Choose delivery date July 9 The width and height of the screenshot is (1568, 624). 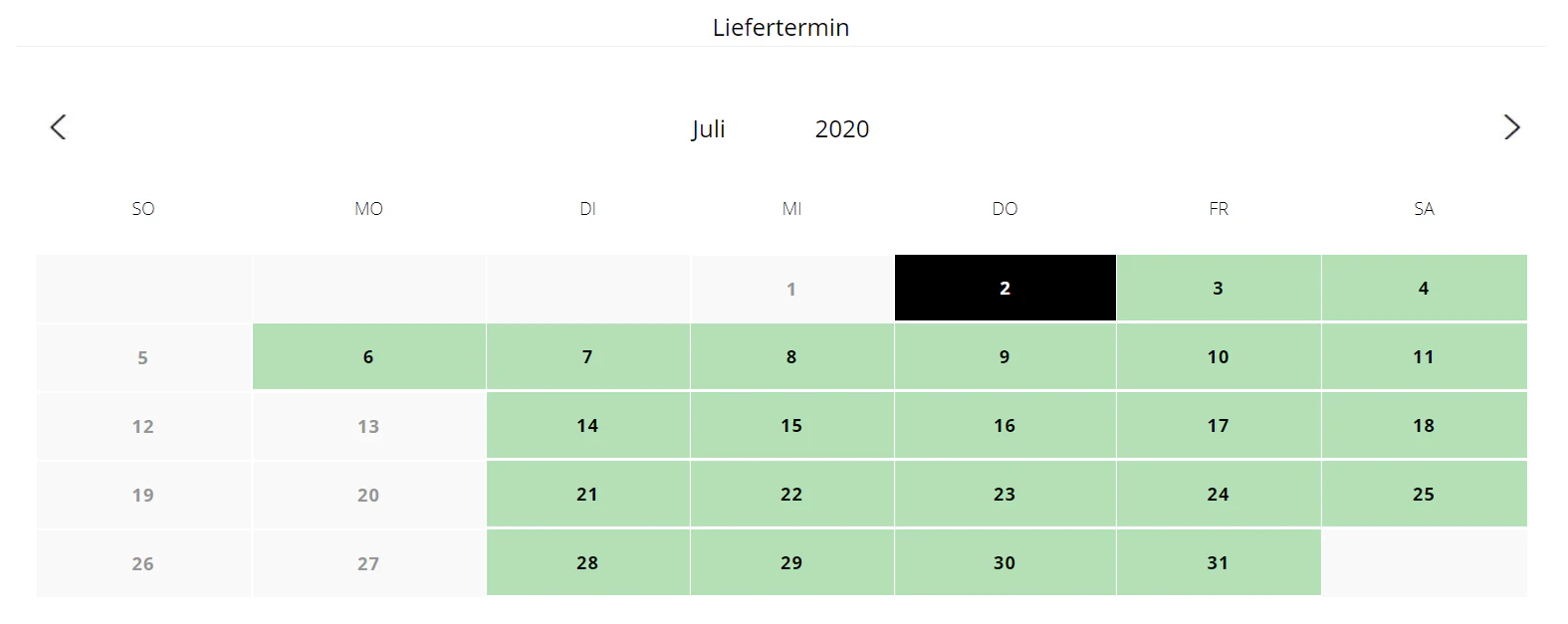pyautogui.click(x=1005, y=356)
